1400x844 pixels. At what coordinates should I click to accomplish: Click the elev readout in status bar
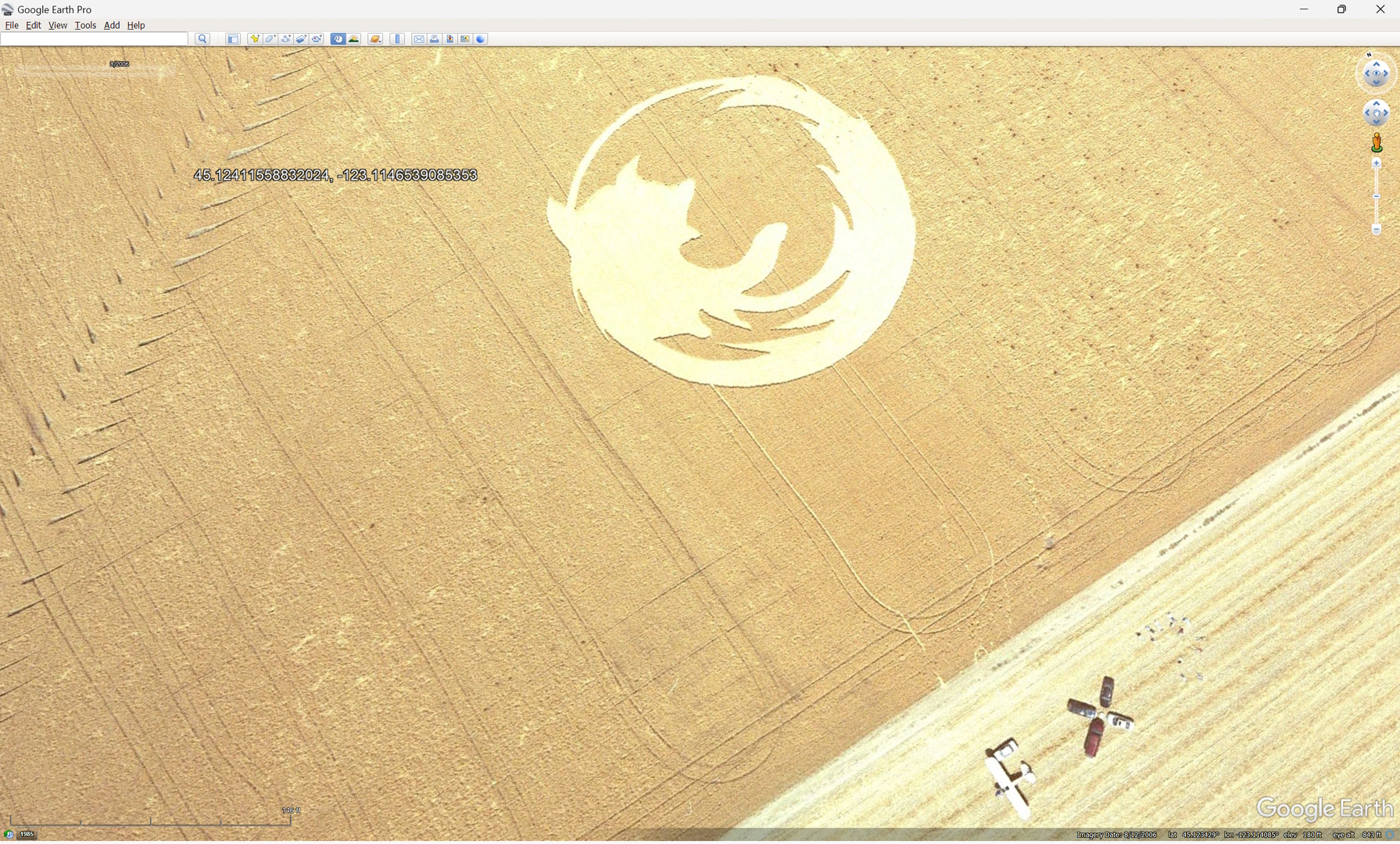(1302, 835)
